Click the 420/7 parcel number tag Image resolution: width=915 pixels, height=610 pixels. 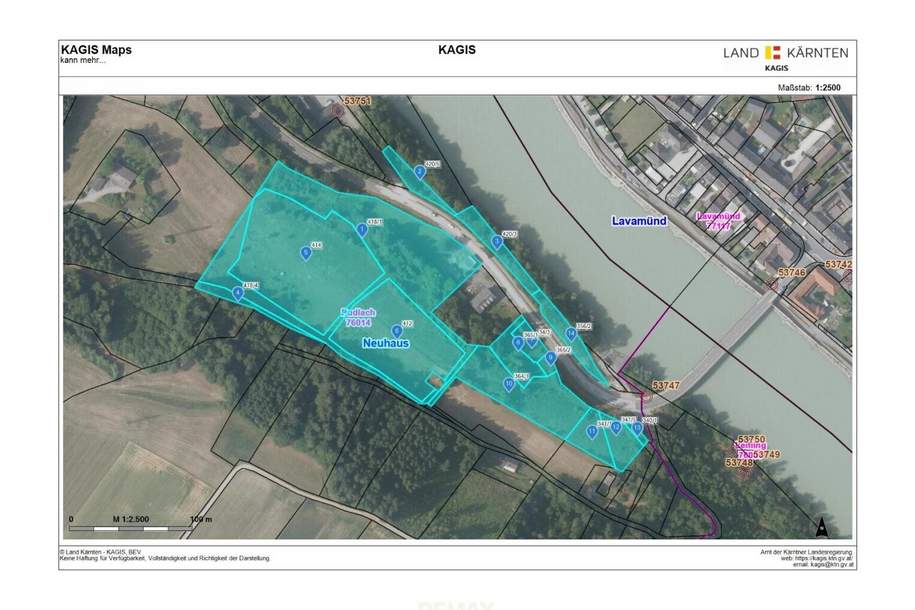(509, 234)
